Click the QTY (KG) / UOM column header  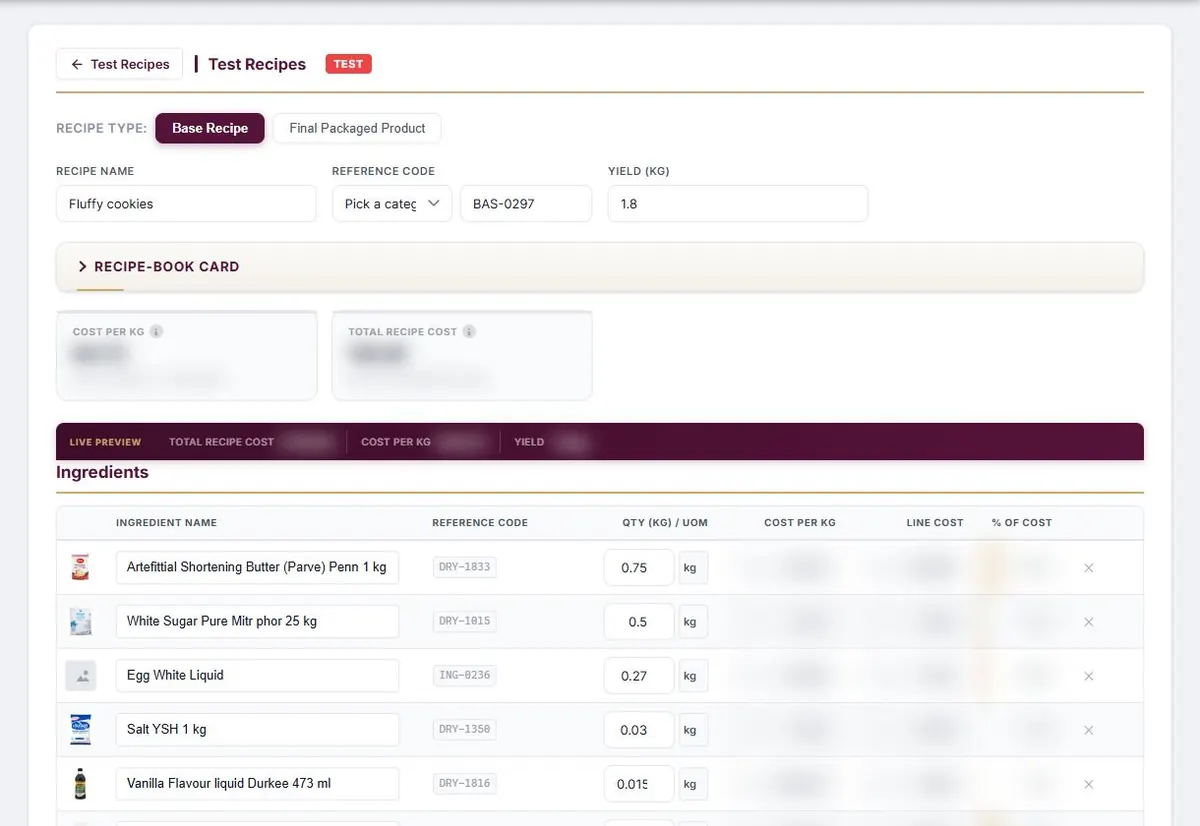(665, 523)
